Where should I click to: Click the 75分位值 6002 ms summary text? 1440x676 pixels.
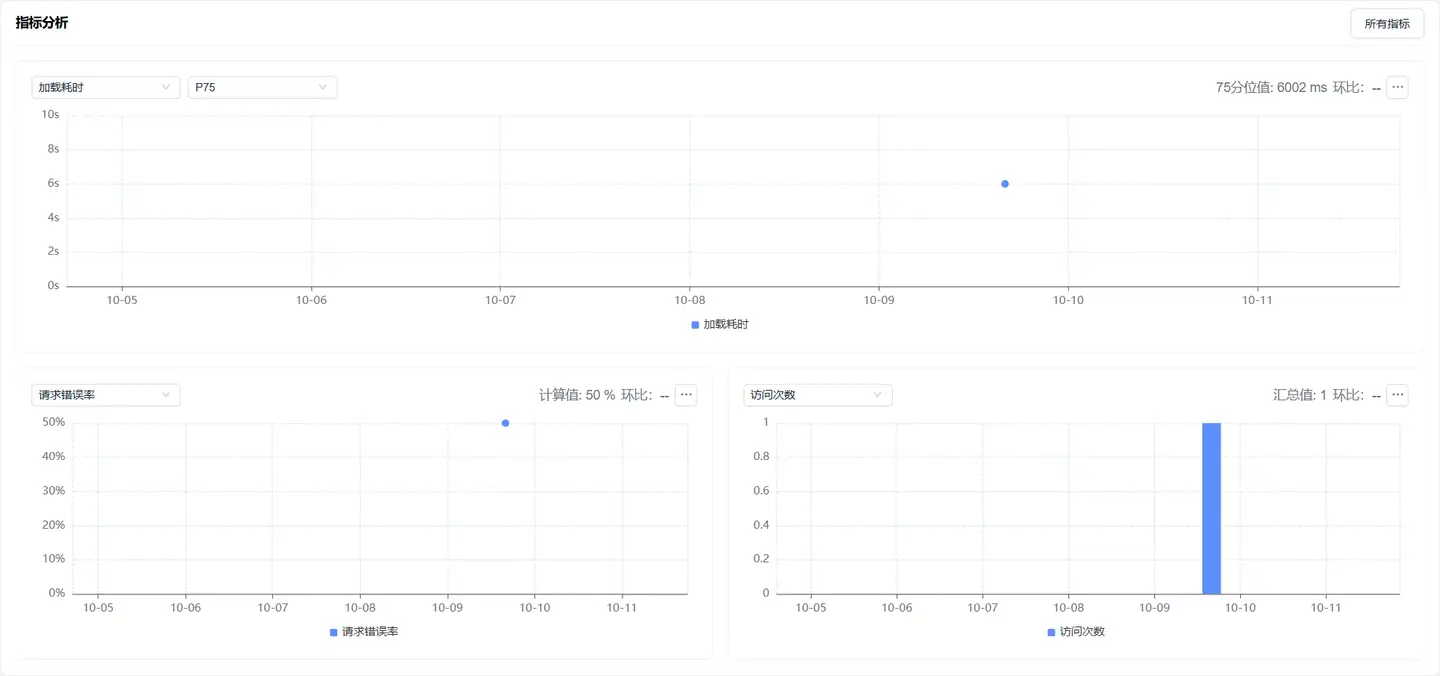coord(1271,88)
